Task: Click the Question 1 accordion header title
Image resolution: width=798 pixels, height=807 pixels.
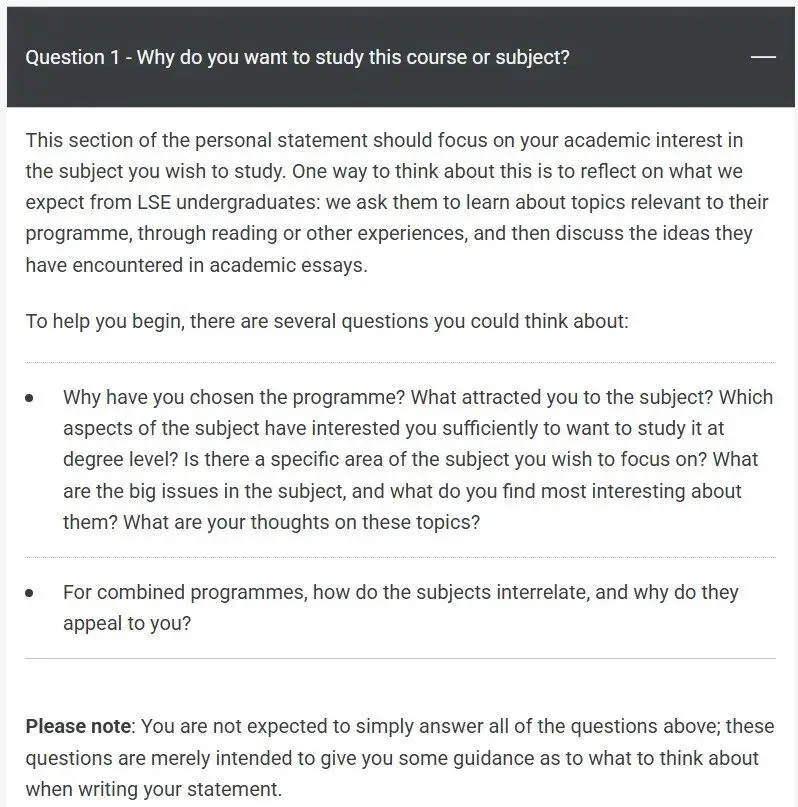Action: point(297,57)
